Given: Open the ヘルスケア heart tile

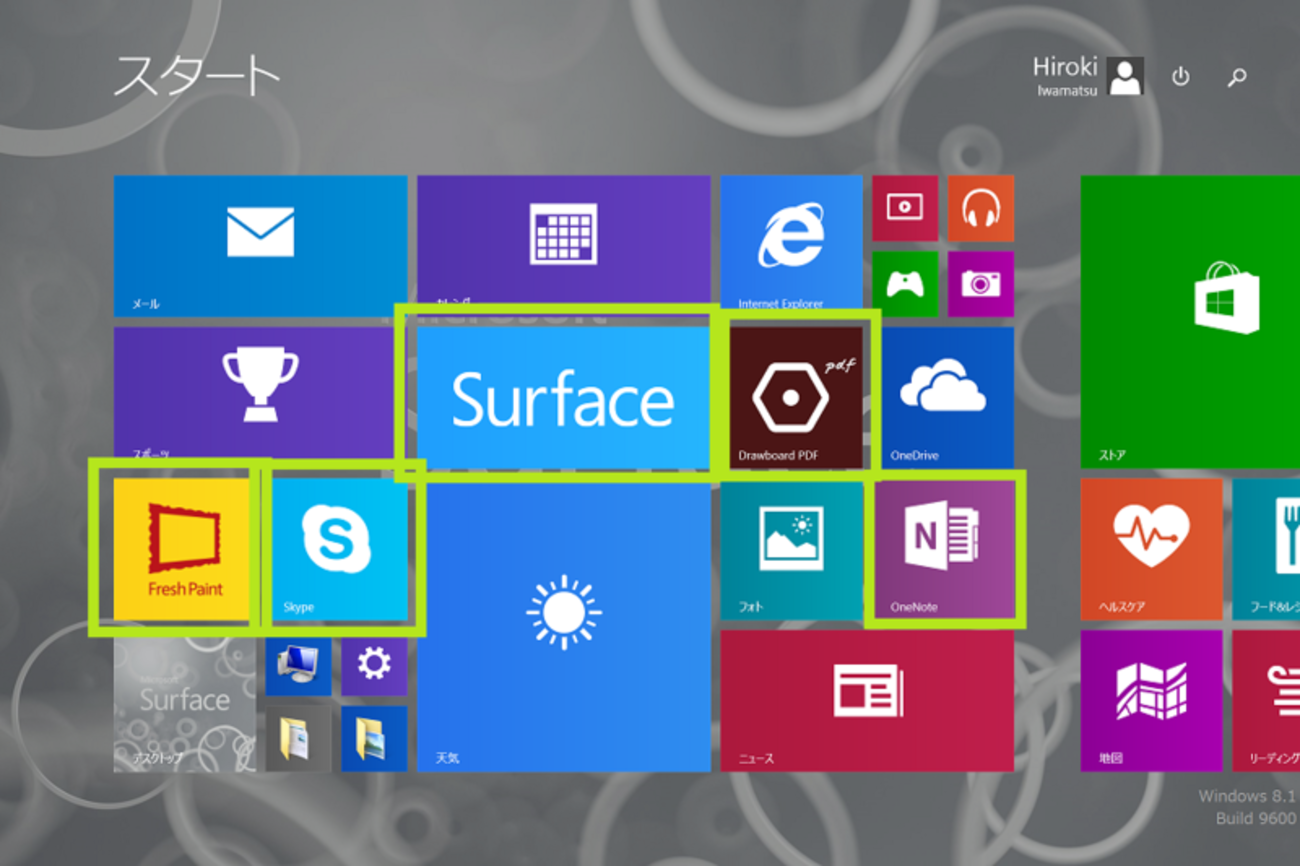Looking at the screenshot, I should point(1151,549).
